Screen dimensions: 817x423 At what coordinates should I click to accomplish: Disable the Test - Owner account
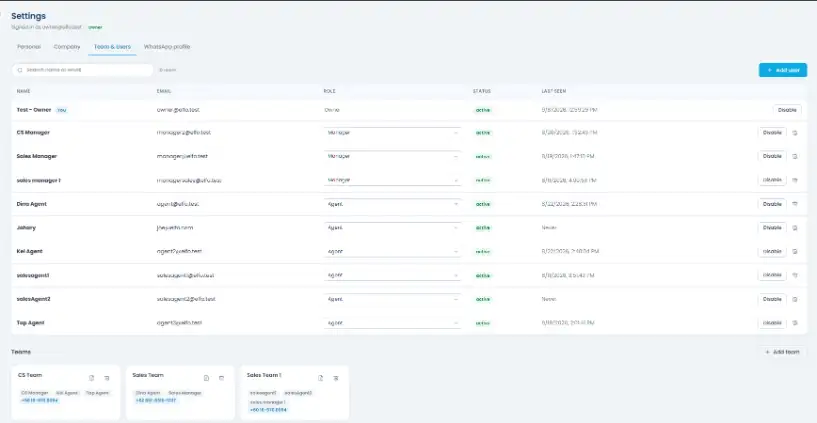click(x=787, y=110)
